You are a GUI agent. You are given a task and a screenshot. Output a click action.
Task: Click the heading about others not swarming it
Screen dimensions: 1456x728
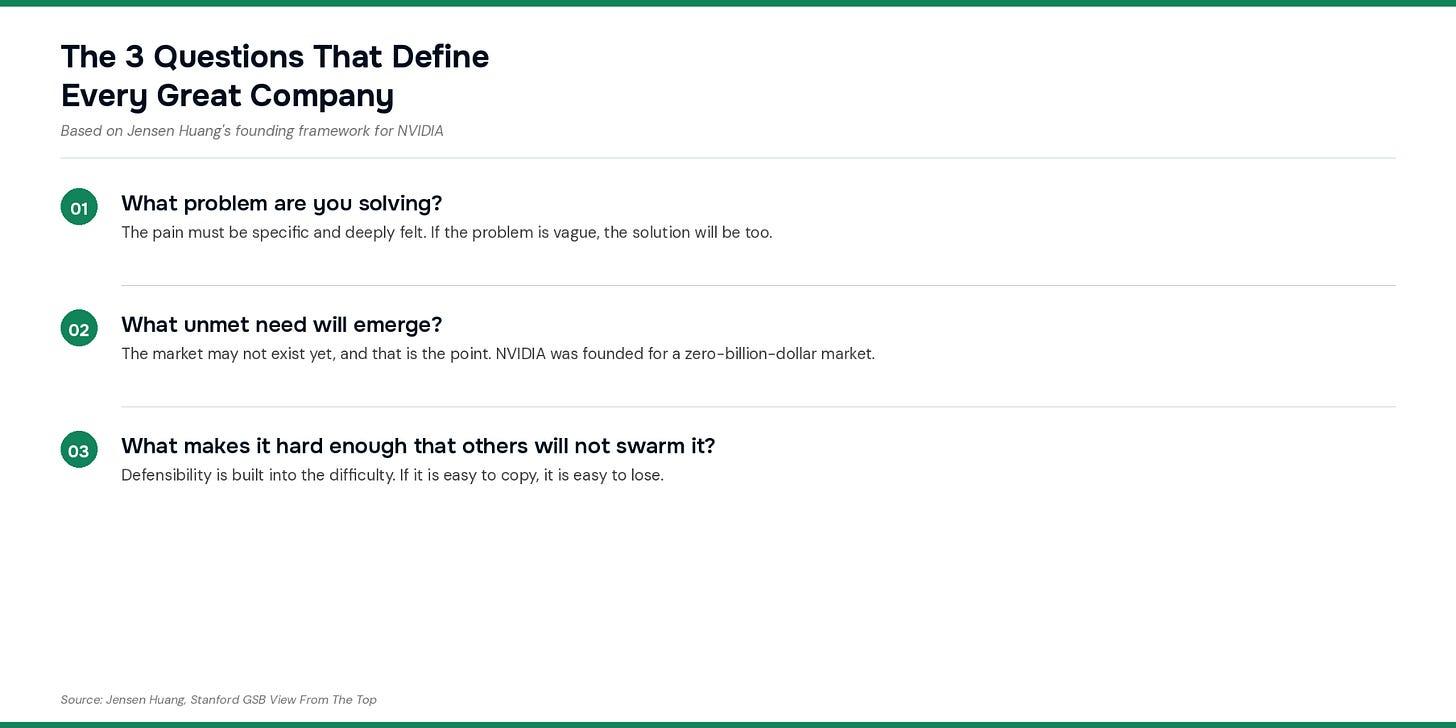point(418,445)
